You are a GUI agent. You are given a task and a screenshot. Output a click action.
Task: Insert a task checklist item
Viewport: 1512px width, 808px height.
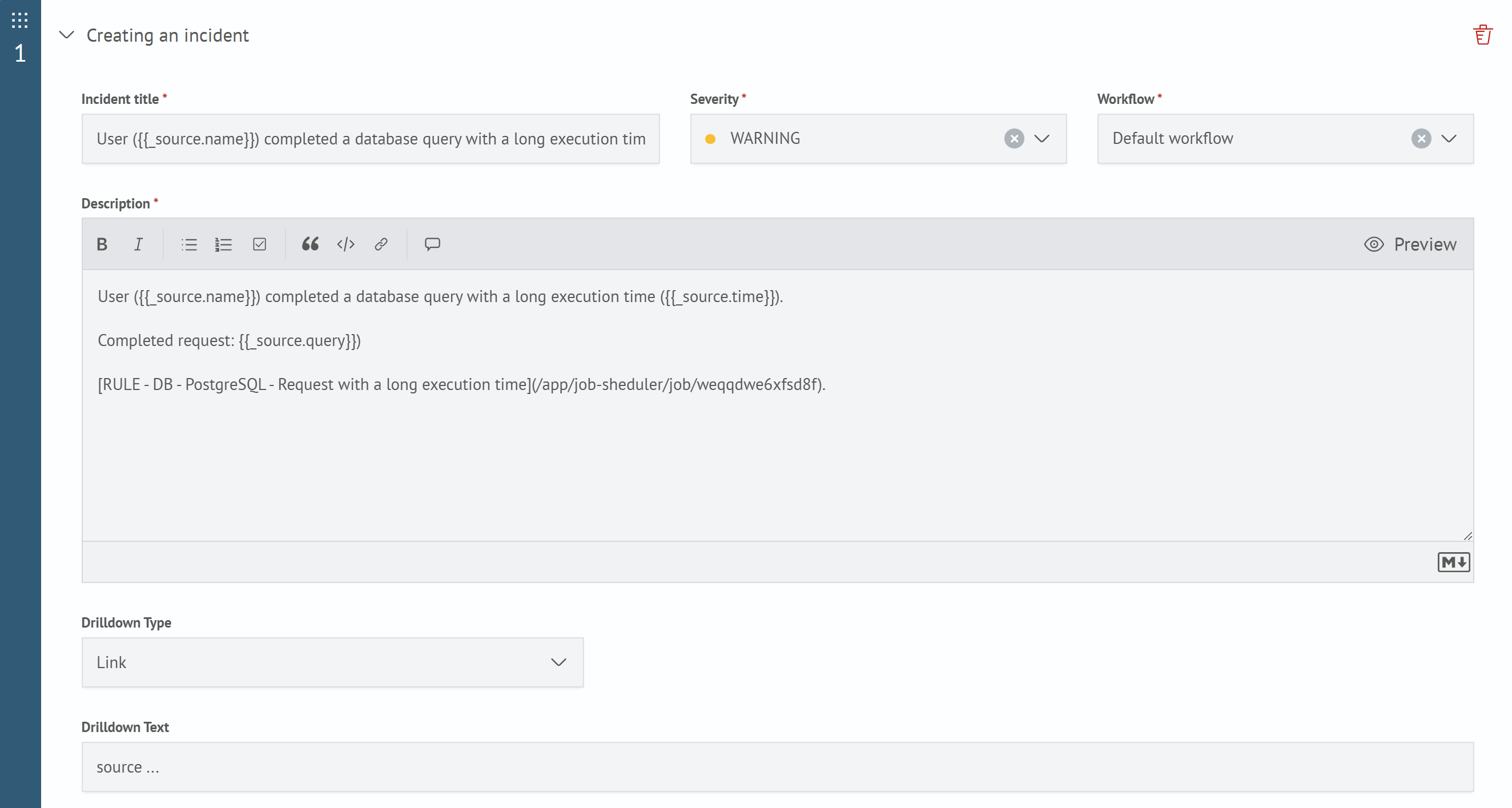259,244
